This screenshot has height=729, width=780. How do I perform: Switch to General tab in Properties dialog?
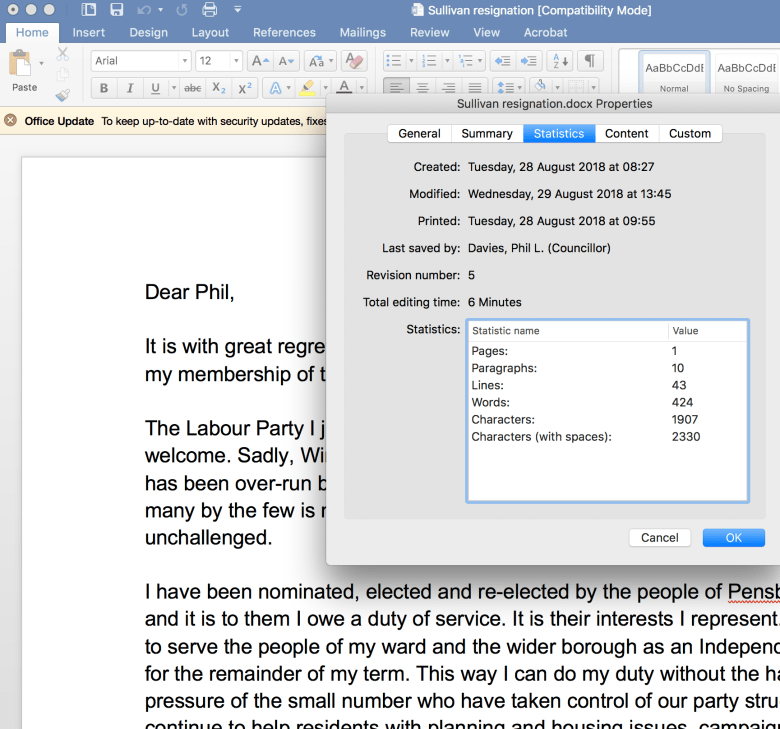pos(419,133)
